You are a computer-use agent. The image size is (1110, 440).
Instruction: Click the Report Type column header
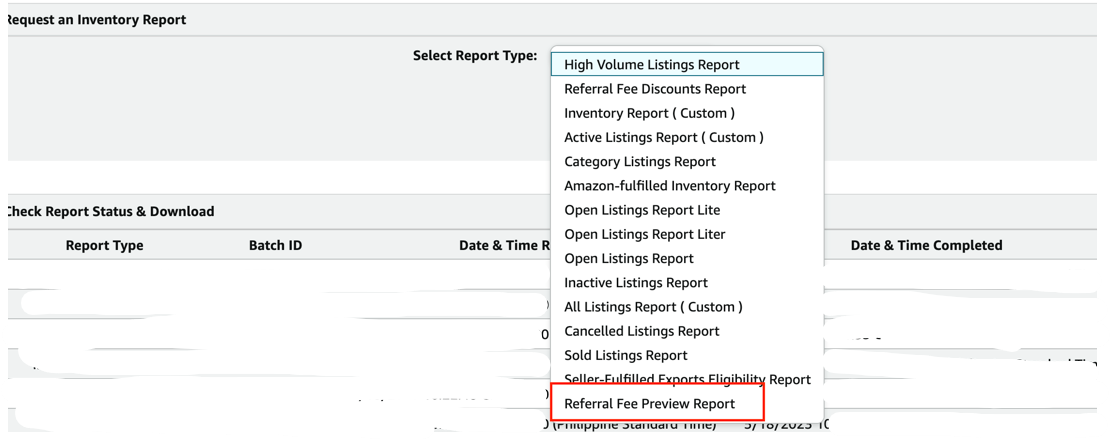104,245
